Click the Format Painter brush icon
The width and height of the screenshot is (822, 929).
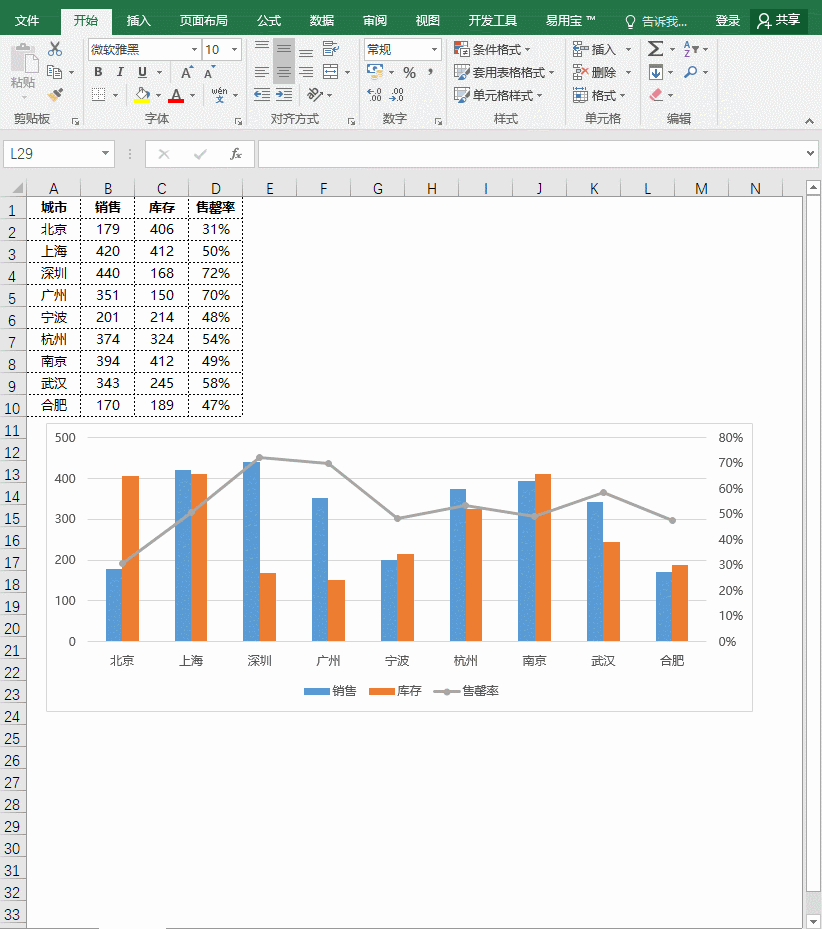point(55,95)
